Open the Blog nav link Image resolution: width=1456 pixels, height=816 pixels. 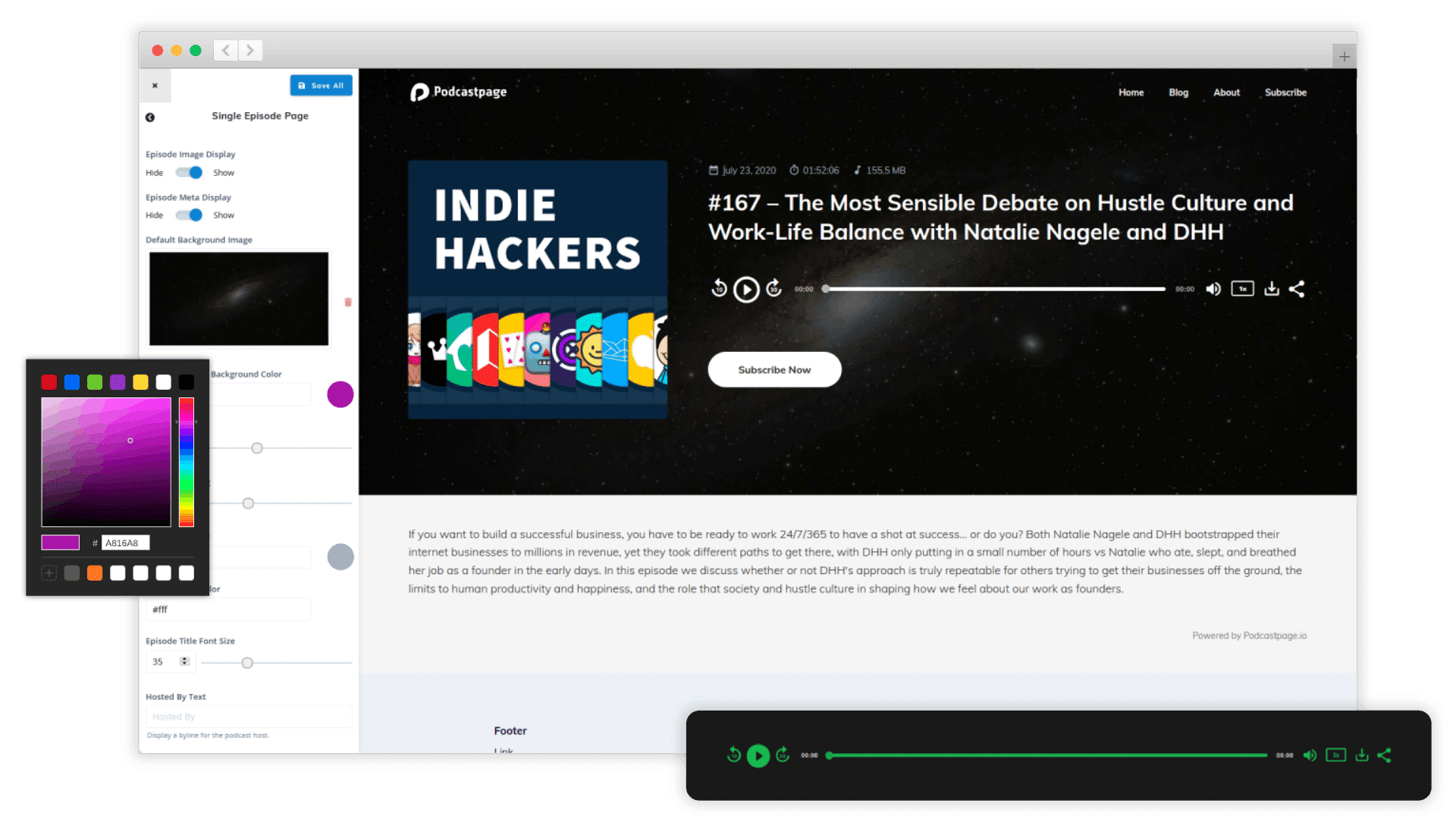coord(1178,93)
